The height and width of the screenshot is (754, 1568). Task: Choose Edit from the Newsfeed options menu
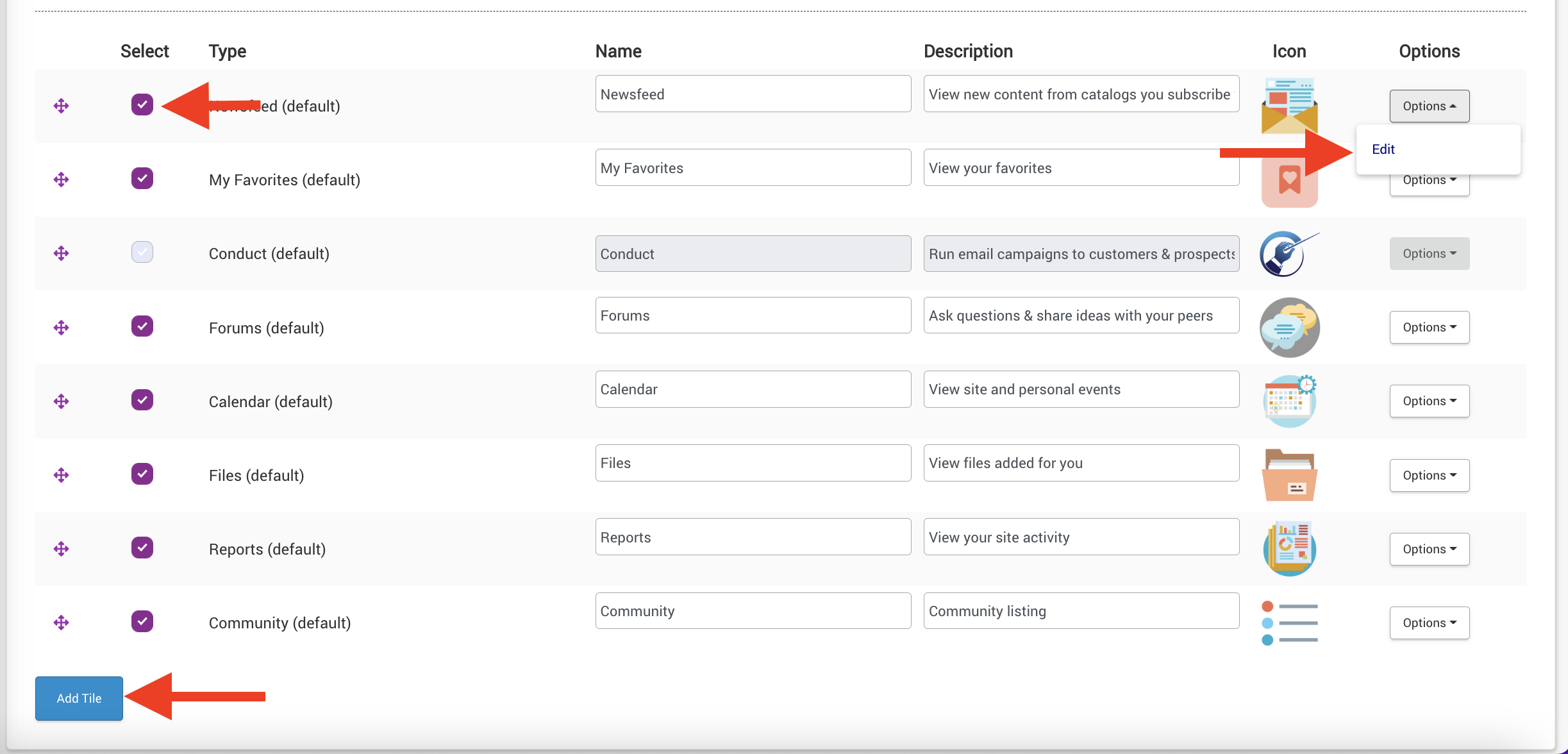coord(1383,149)
